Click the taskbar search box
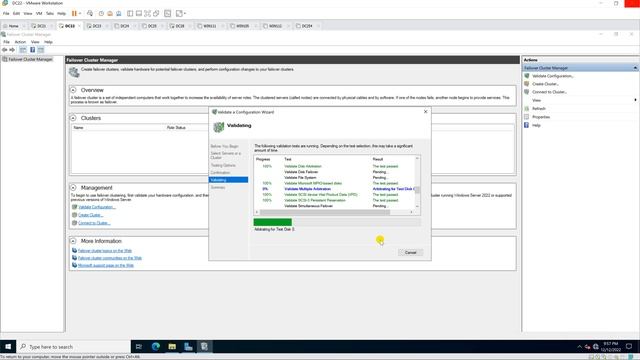Viewport: 640px width, 360px height. tap(73, 347)
